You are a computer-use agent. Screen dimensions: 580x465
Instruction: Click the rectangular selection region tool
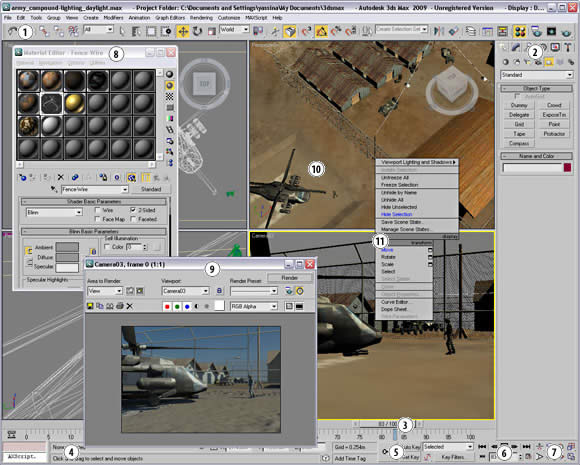click(x=151, y=31)
